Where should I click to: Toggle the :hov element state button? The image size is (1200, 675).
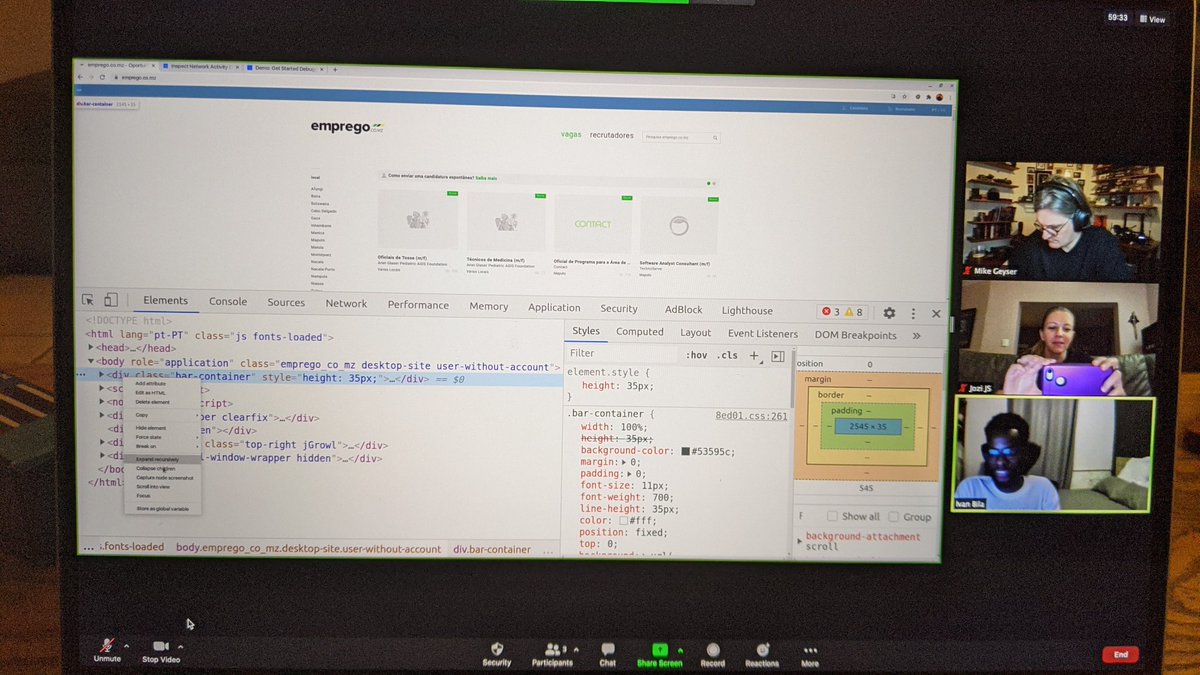pos(696,355)
